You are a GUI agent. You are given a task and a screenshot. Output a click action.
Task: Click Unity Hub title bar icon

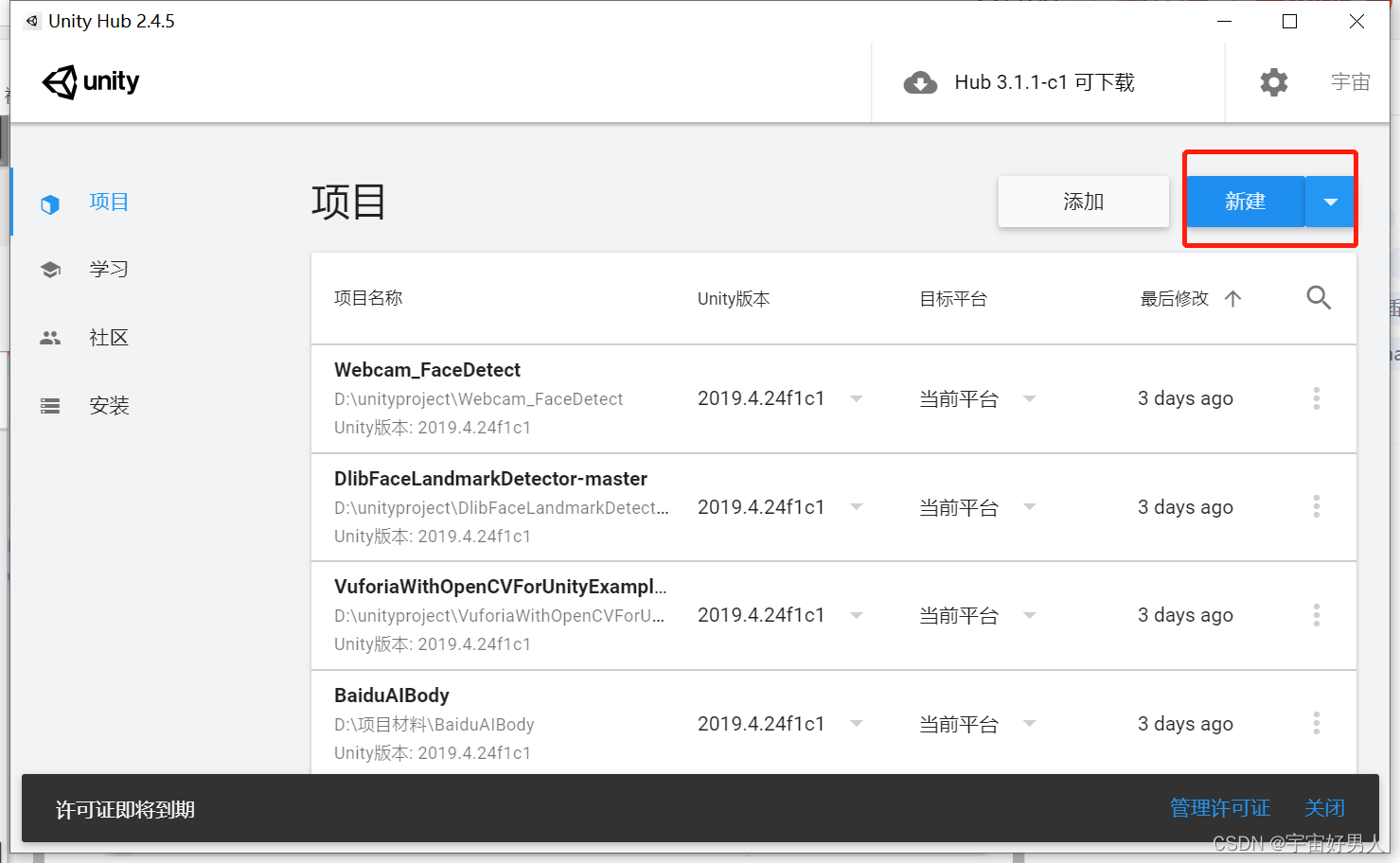(x=32, y=21)
